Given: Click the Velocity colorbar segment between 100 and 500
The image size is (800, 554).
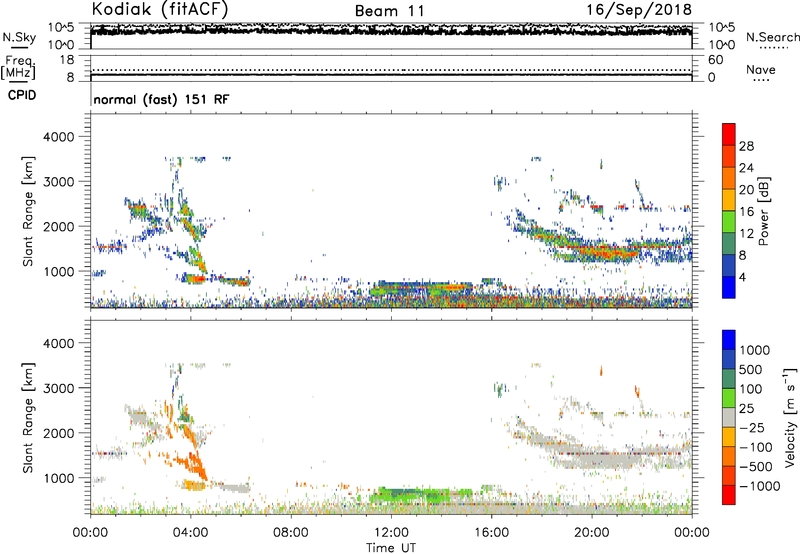Looking at the screenshot, I should 729,379.
